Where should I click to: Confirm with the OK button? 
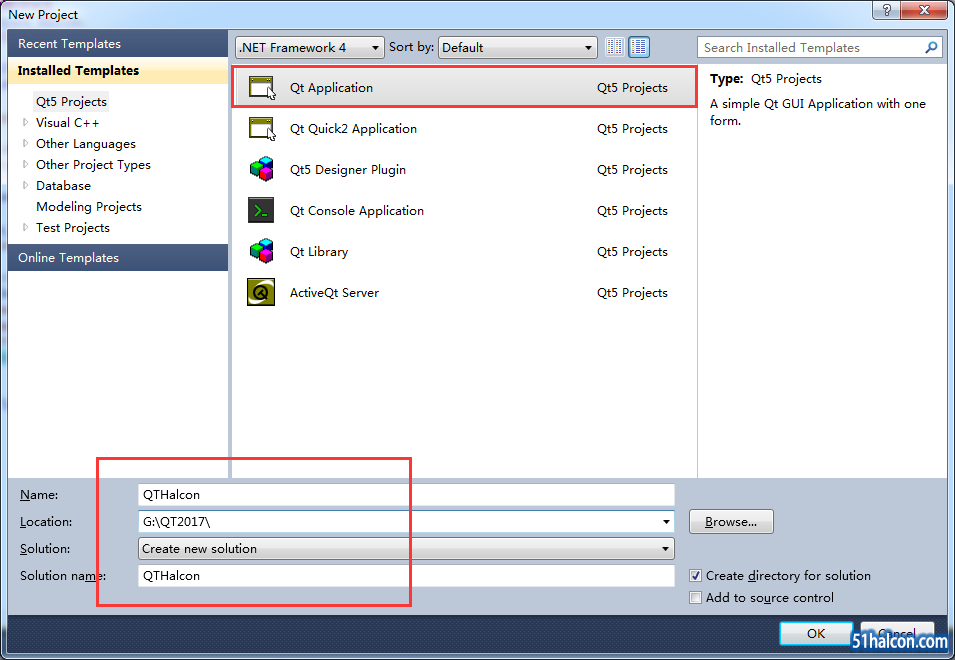pos(816,633)
